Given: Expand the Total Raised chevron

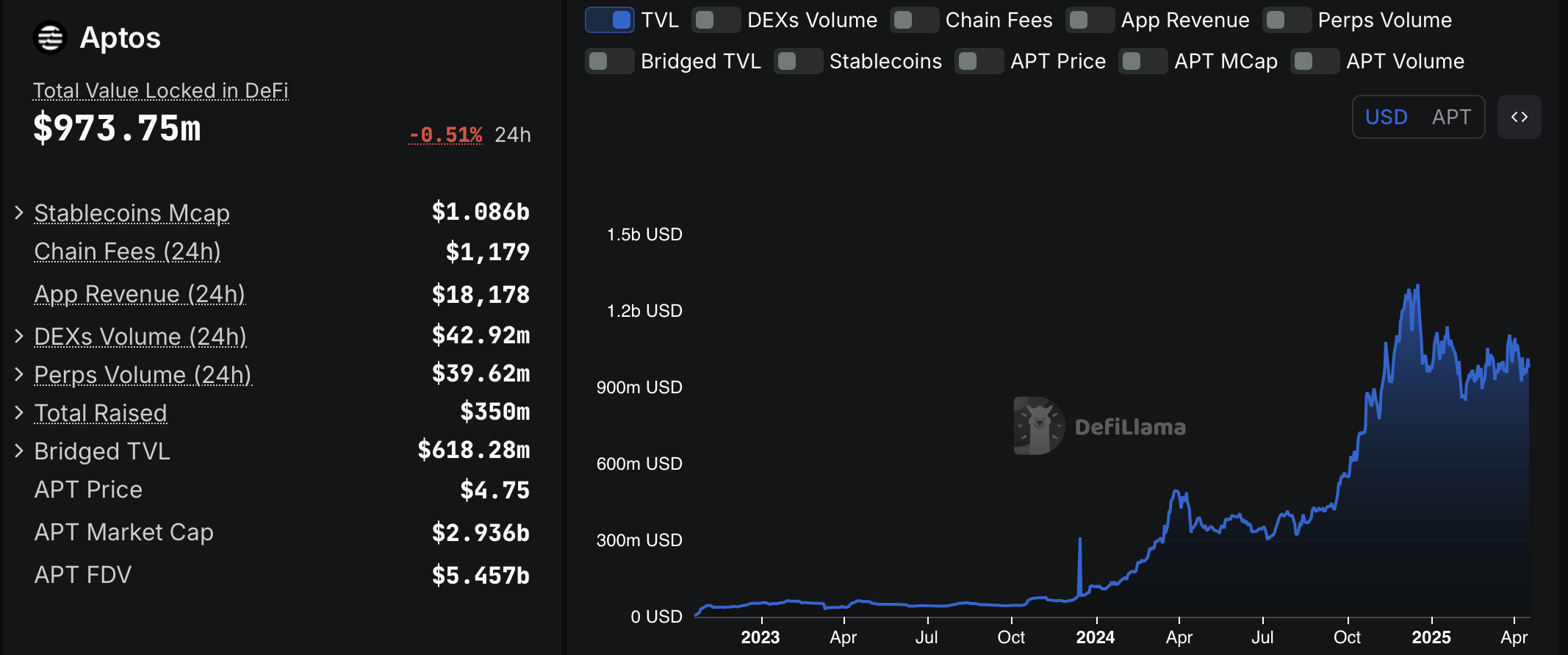Looking at the screenshot, I should 19,412.
